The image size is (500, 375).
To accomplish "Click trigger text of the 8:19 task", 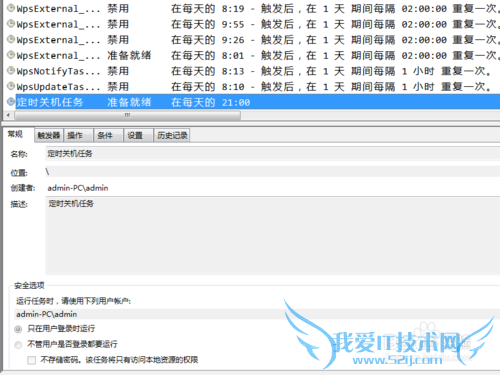I will [335, 8].
